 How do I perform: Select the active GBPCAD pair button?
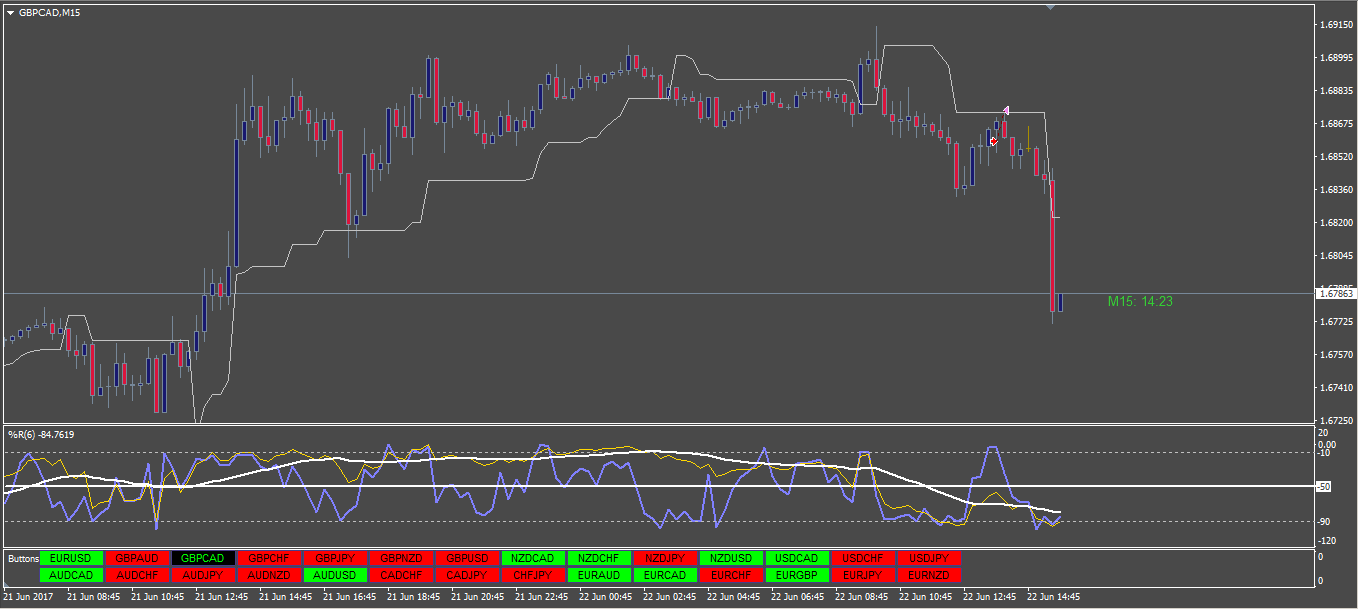[x=203, y=558]
